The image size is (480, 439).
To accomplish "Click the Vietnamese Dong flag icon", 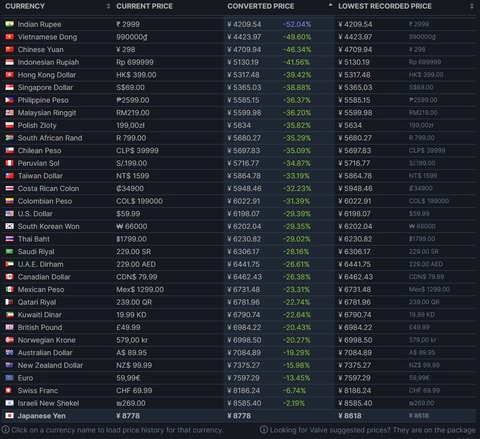I will [x=9, y=37].
